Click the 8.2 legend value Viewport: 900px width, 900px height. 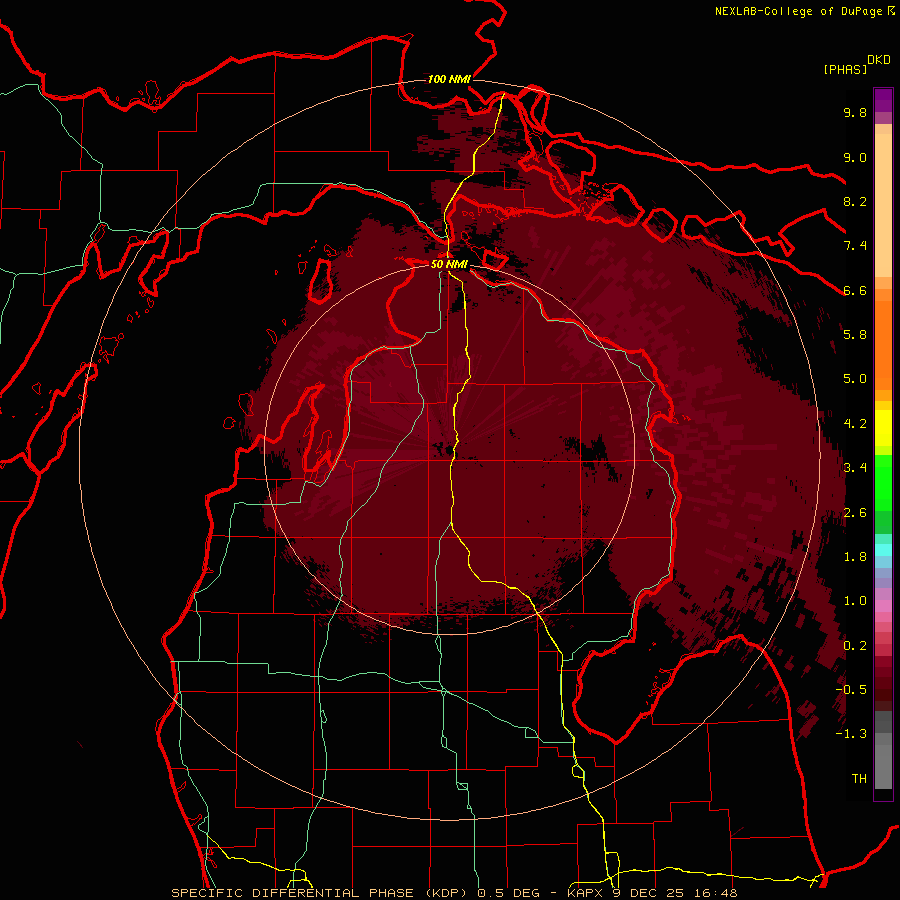tap(855, 201)
